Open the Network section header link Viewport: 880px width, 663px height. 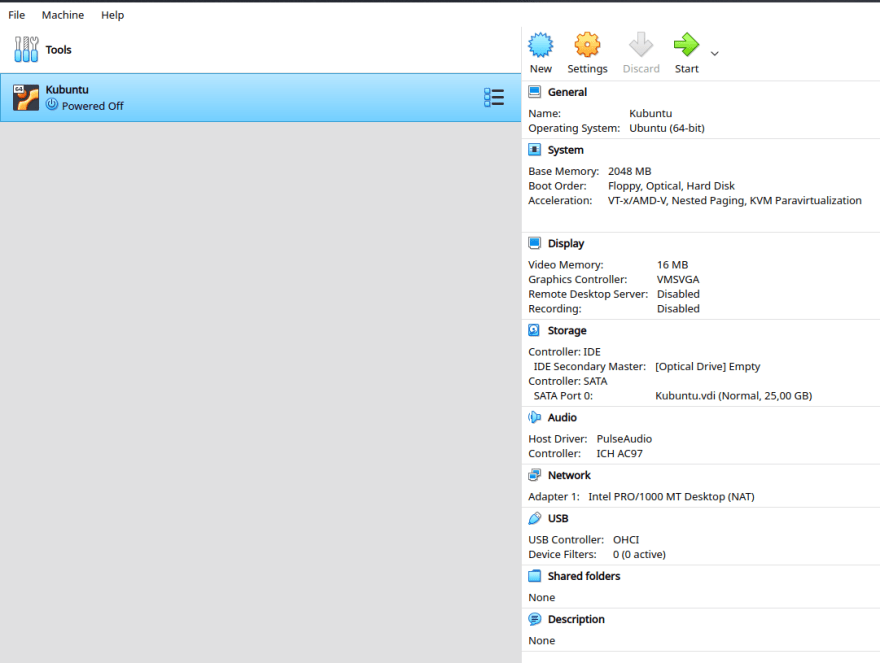(569, 475)
